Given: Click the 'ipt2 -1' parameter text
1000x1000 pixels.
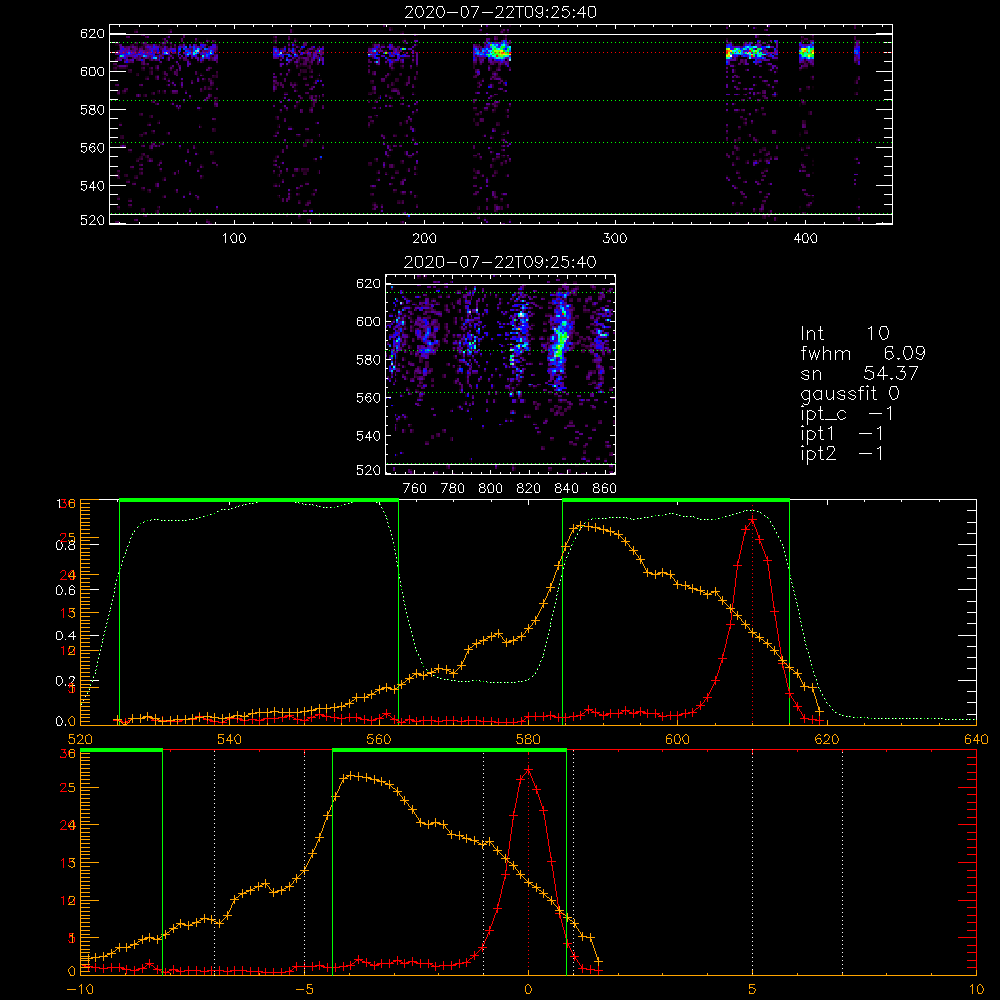Looking at the screenshot, I should pos(842,453).
